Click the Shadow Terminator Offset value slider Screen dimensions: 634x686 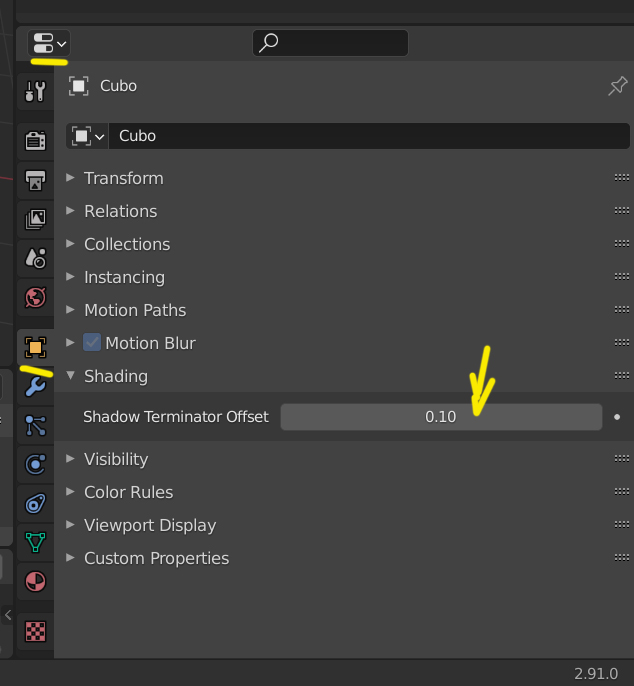tap(440, 417)
